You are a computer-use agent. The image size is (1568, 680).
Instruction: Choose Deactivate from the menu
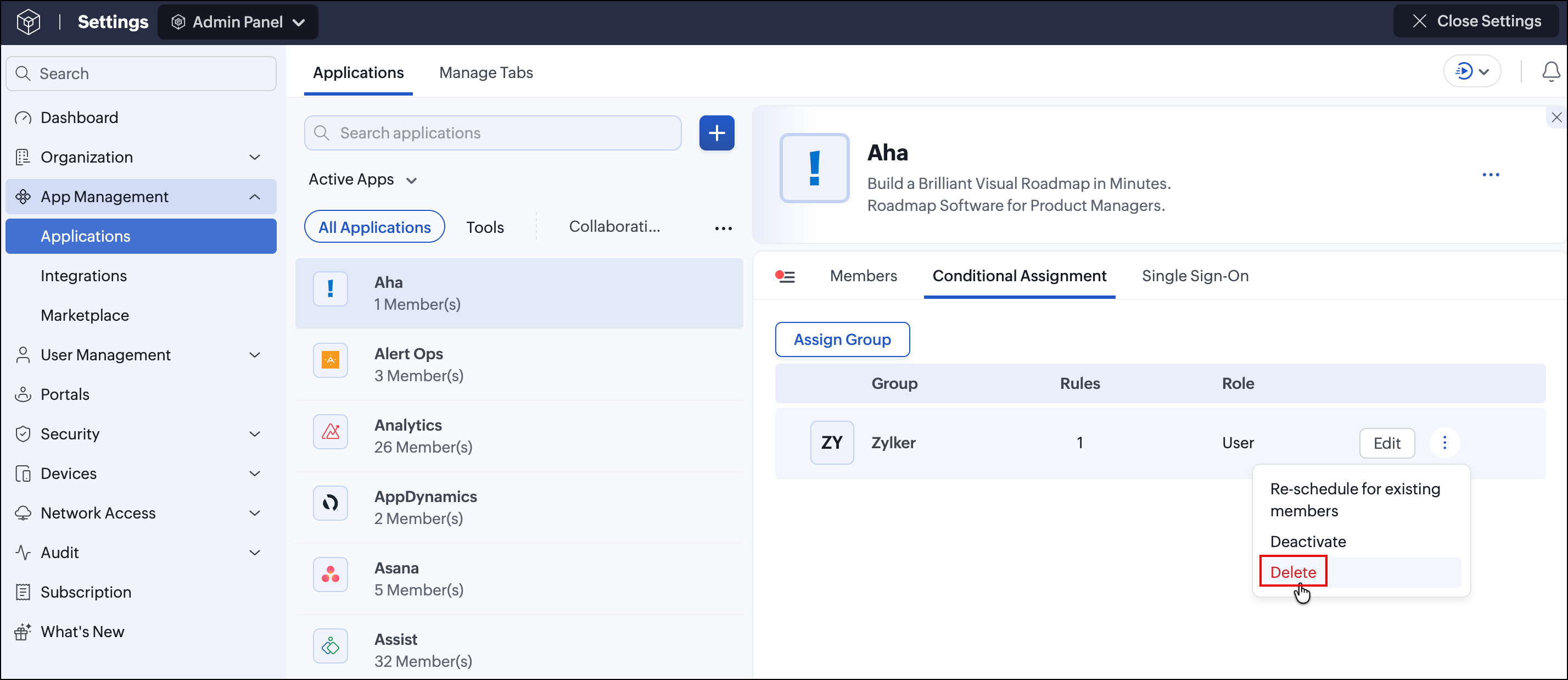[x=1308, y=542]
